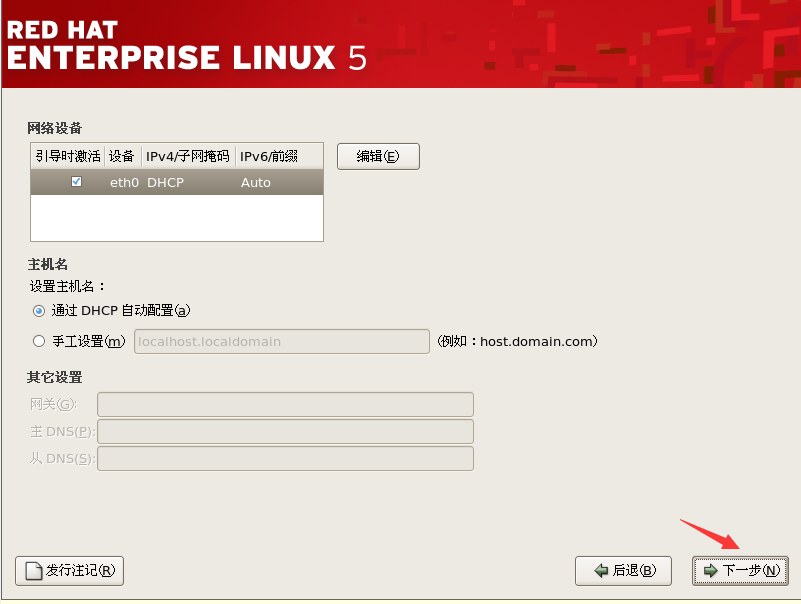This screenshot has width=801, height=604.
Task: Uncheck the eth0 boot activation checkbox
Action: 77,182
